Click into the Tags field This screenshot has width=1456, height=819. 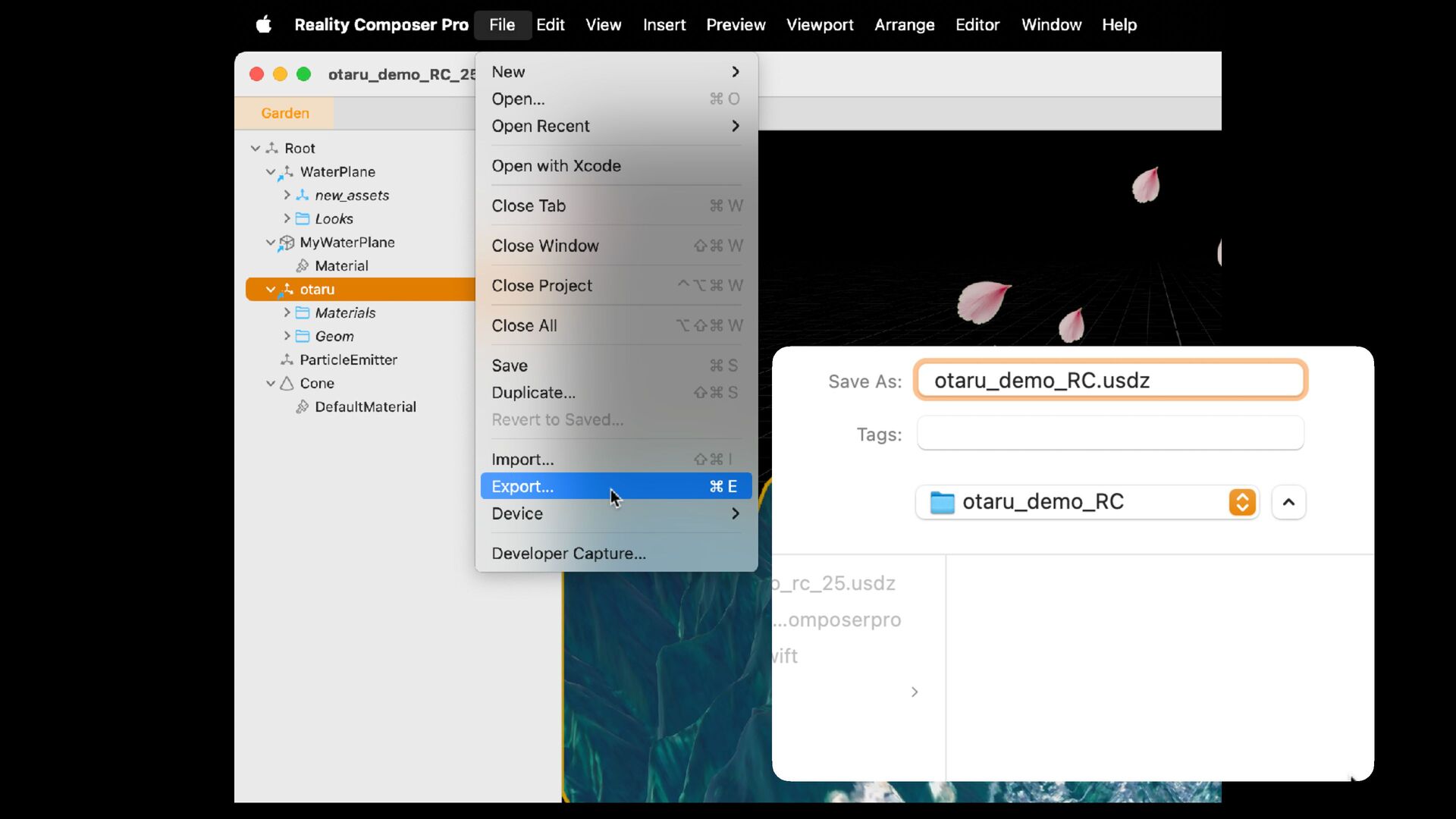click(1110, 433)
